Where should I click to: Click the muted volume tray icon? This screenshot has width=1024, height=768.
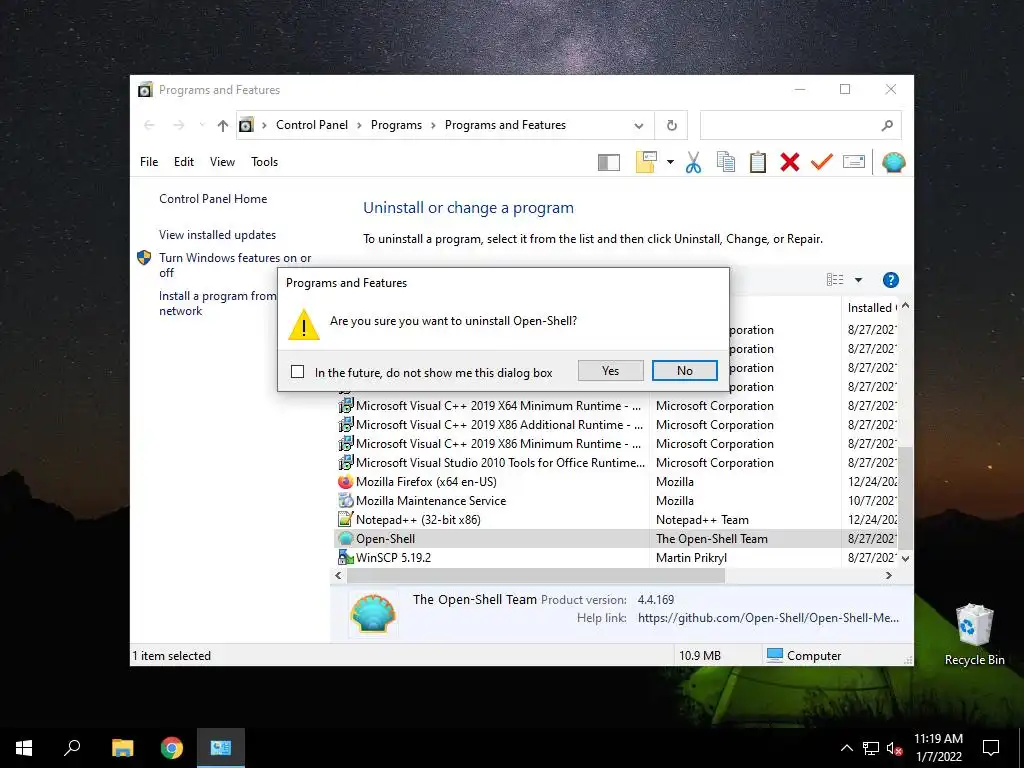895,748
